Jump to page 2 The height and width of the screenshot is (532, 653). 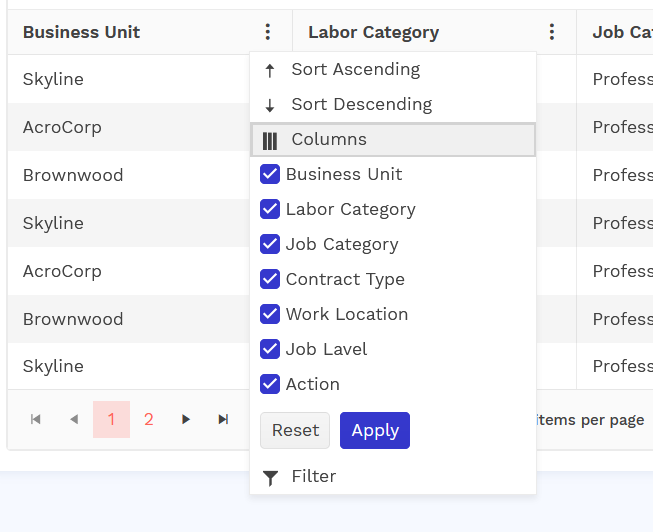click(149, 419)
